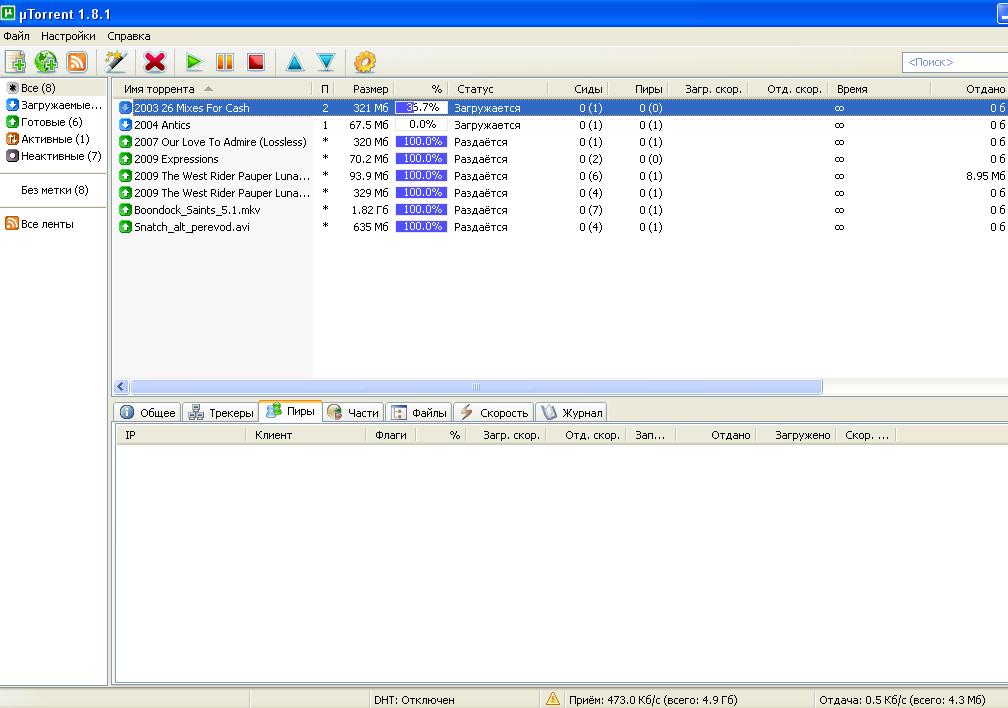Image resolution: width=1008 pixels, height=708 pixels.
Task: Click the torrent list horizontal scrollbar thumb
Action: tap(476, 386)
